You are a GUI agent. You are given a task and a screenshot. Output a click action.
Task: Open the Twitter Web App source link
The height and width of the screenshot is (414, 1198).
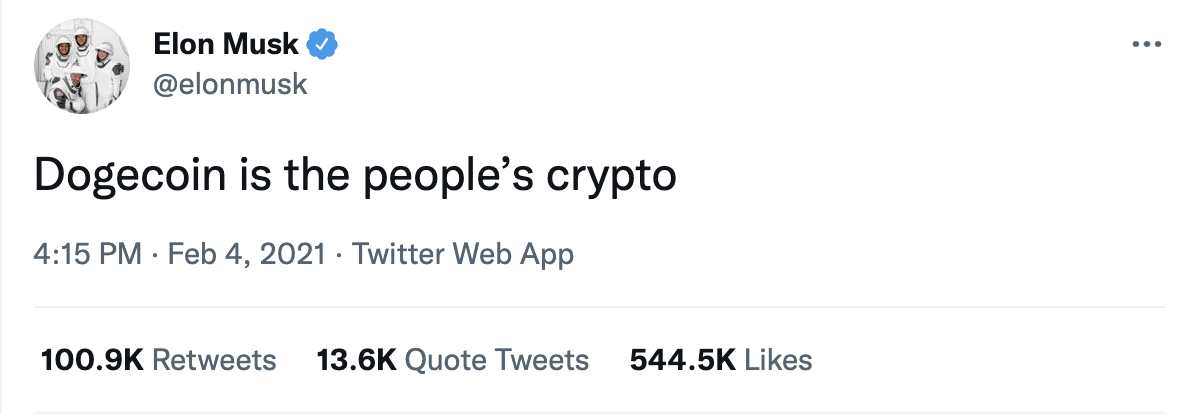pos(463,254)
